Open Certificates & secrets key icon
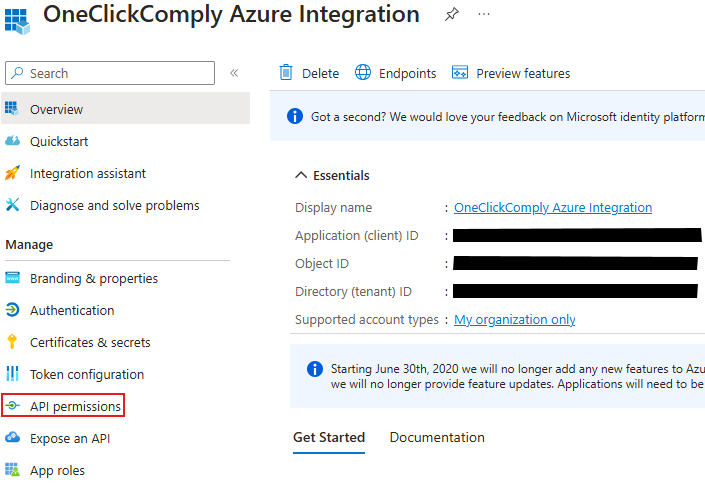The height and width of the screenshot is (485, 705). pos(13,342)
